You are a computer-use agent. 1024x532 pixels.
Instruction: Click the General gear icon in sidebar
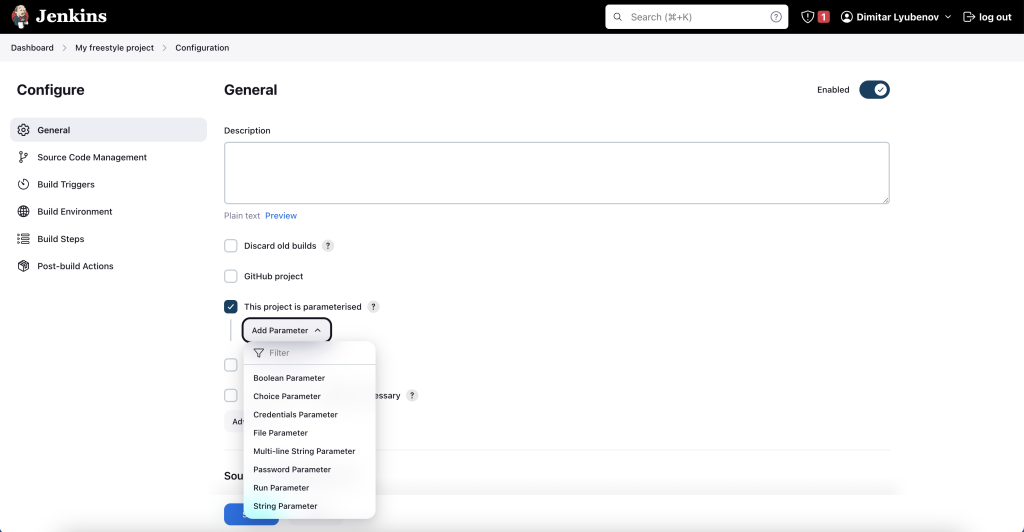click(24, 130)
